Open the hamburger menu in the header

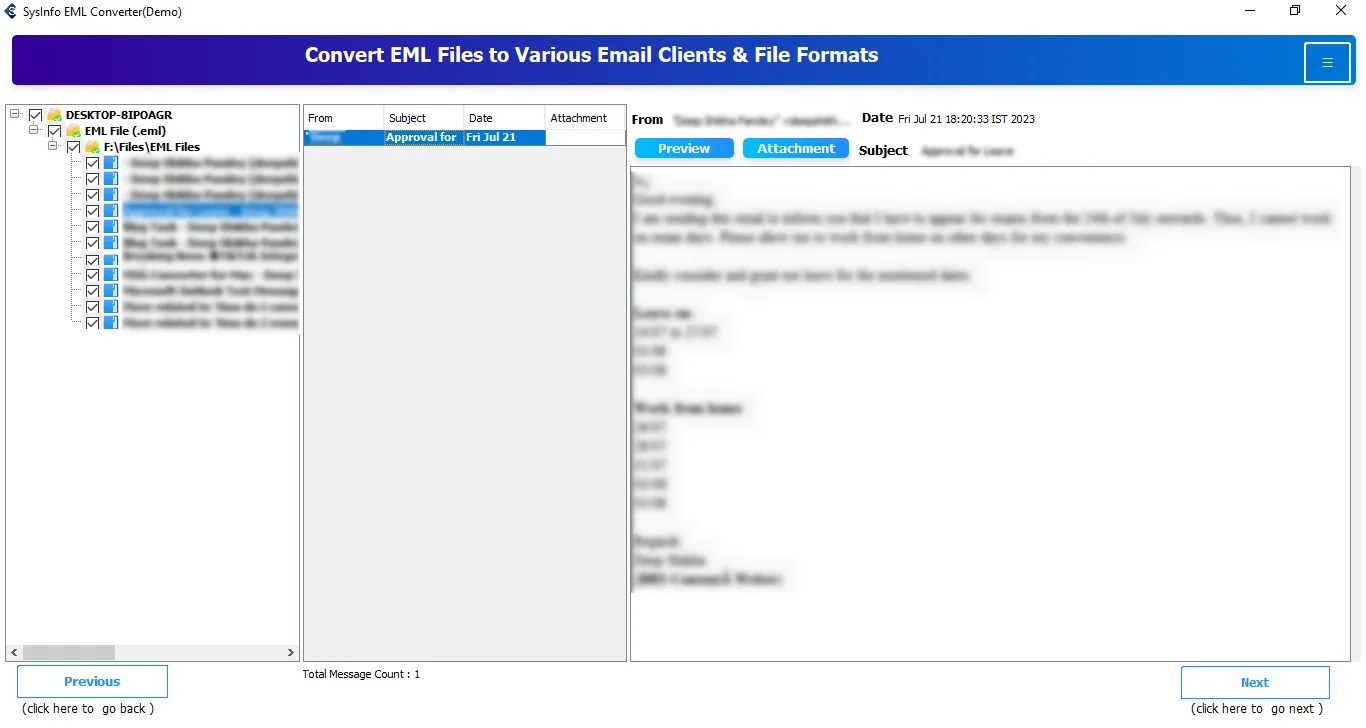click(x=1327, y=63)
